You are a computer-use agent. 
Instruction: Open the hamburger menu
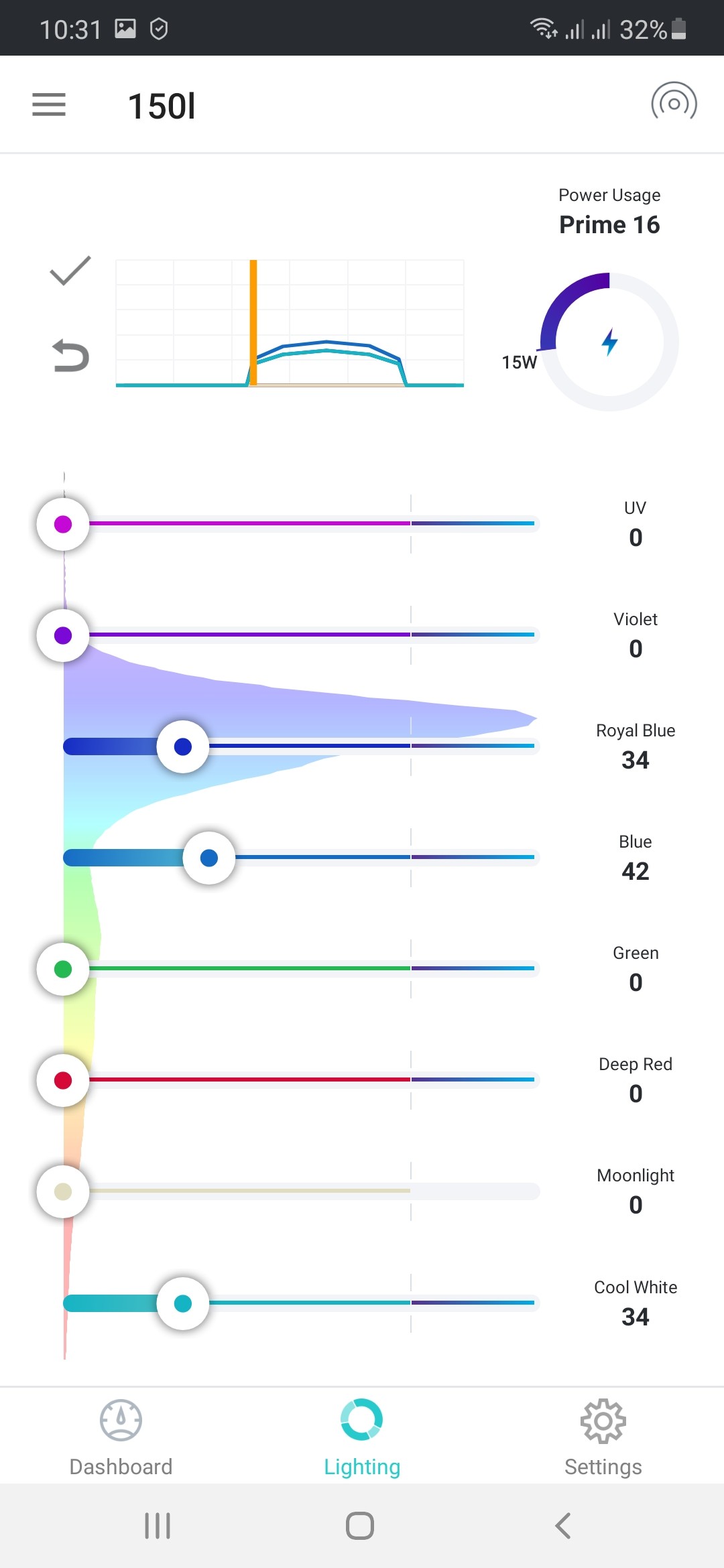click(49, 105)
